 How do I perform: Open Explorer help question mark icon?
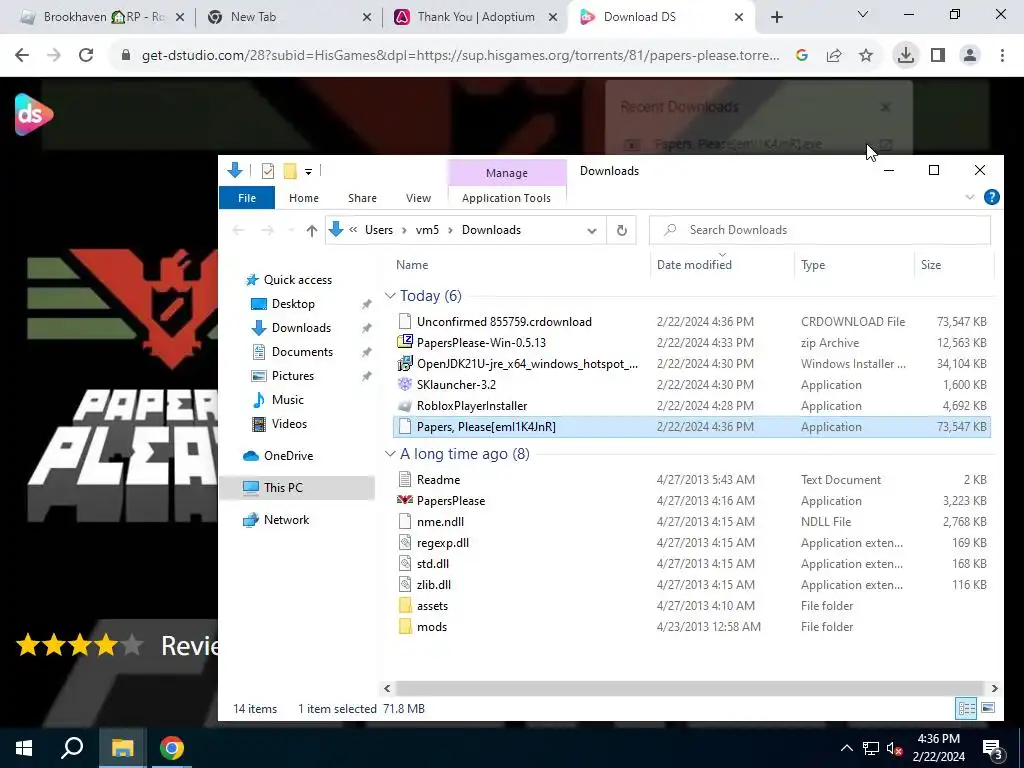991,197
